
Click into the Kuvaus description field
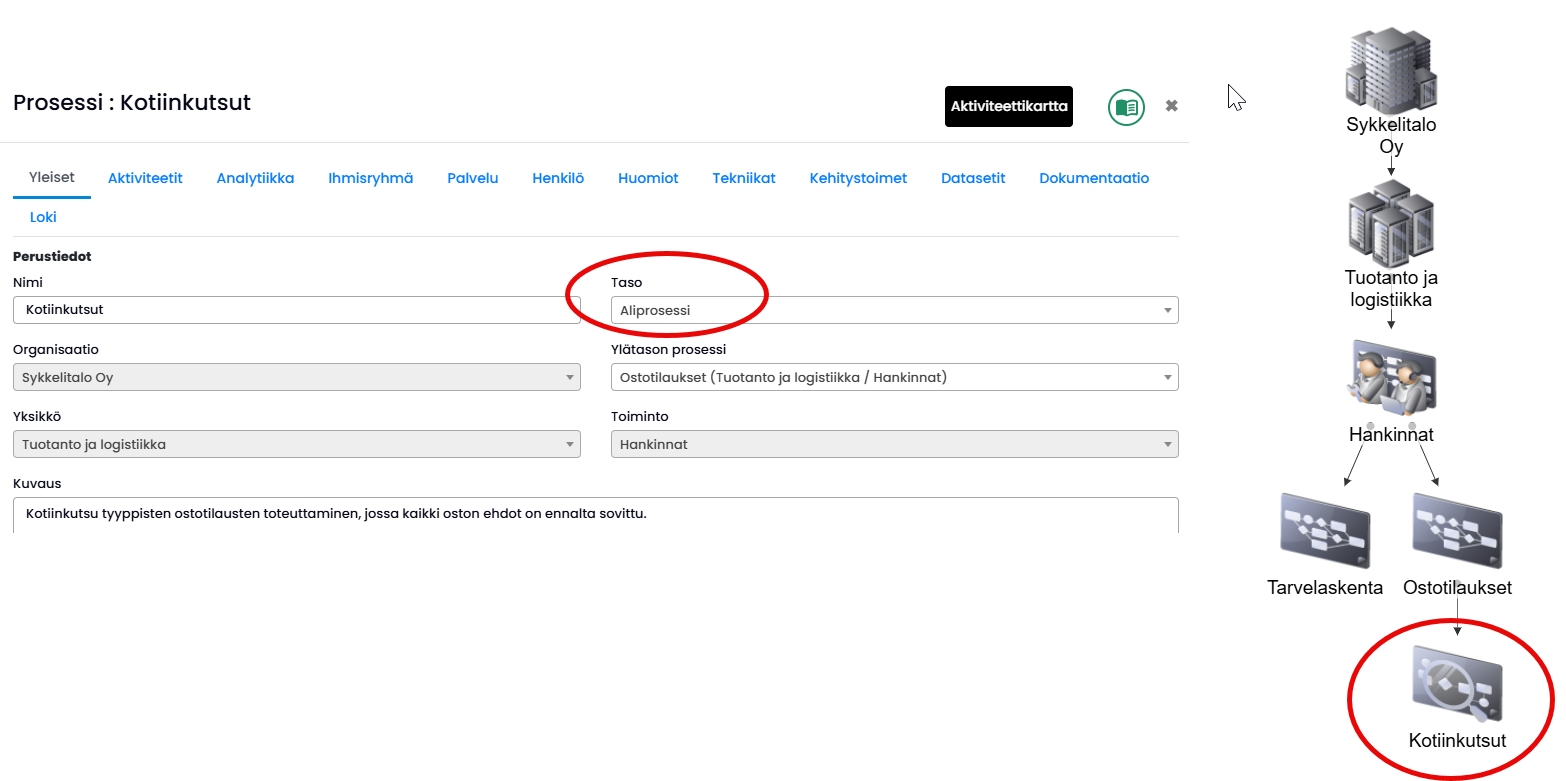(x=596, y=515)
